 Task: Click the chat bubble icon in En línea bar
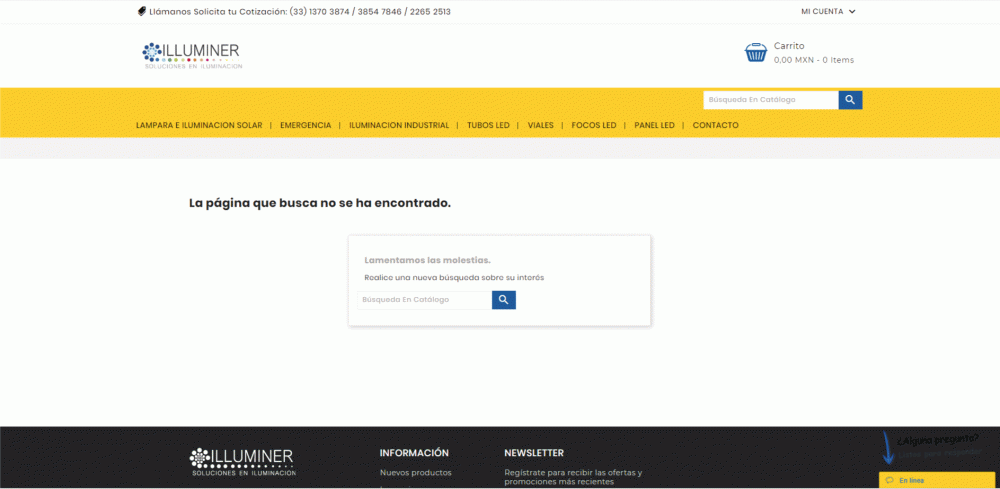point(890,481)
